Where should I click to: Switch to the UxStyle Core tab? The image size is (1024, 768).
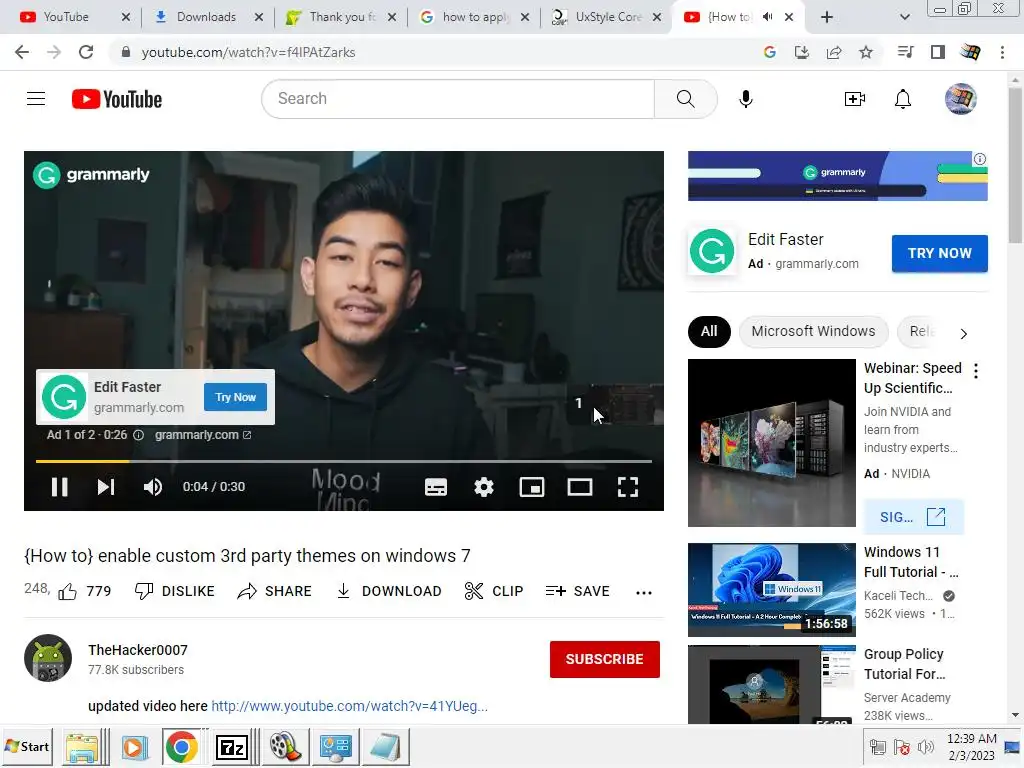(607, 17)
